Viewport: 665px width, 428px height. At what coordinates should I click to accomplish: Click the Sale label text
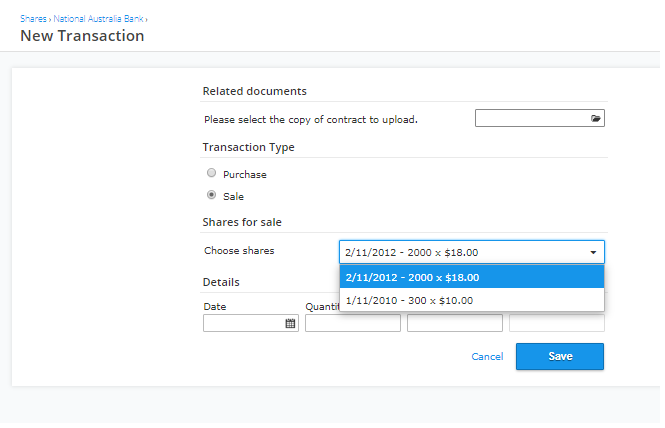233,196
